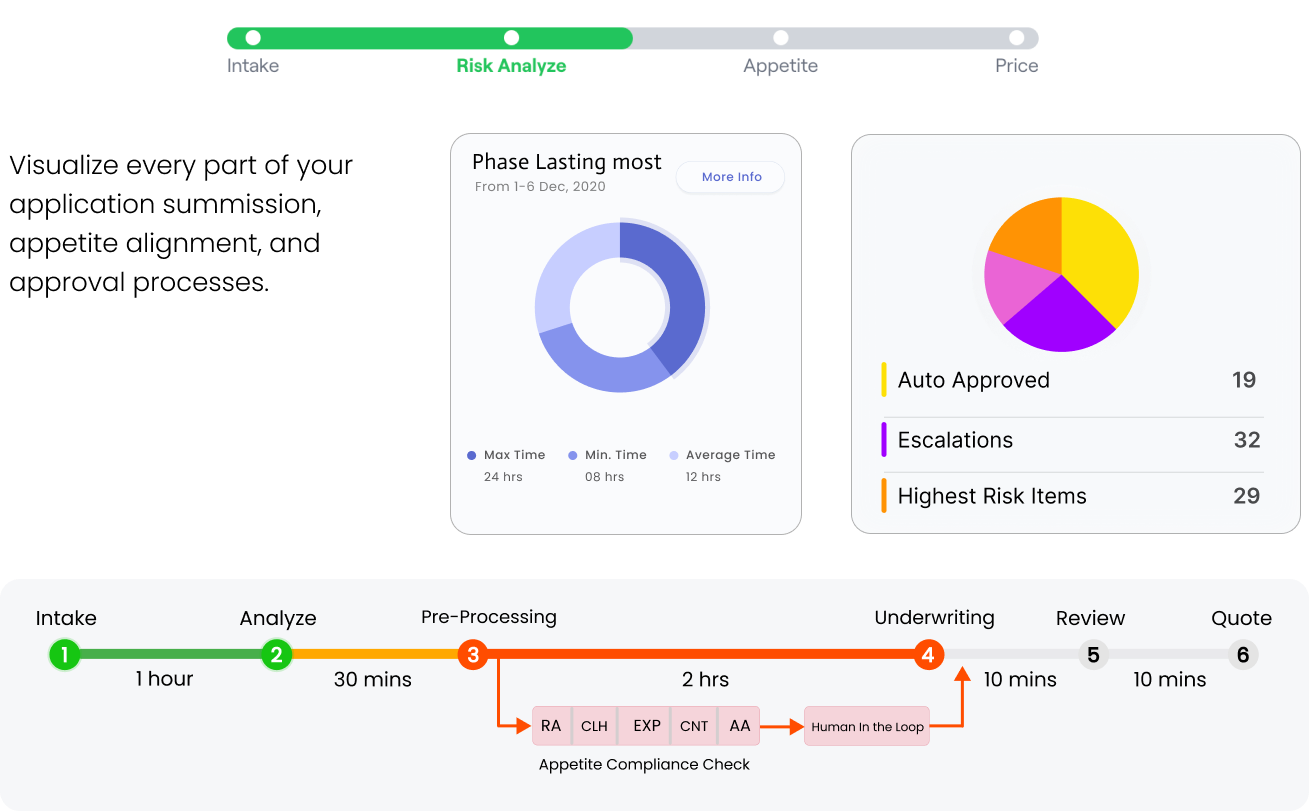1309x811 pixels.
Task: Click the Human In the Loop box
Action: click(867, 727)
